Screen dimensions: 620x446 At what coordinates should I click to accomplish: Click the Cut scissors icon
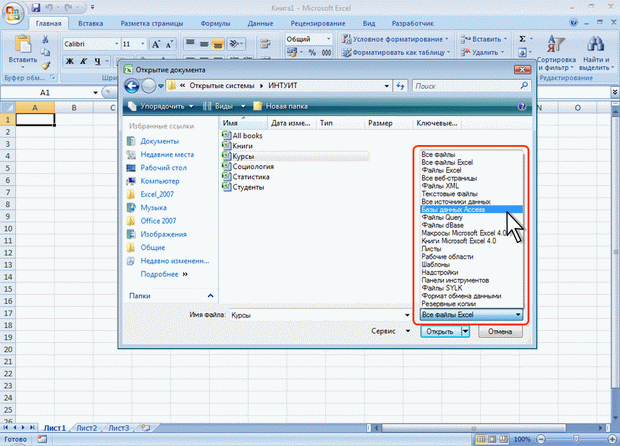tap(45, 39)
